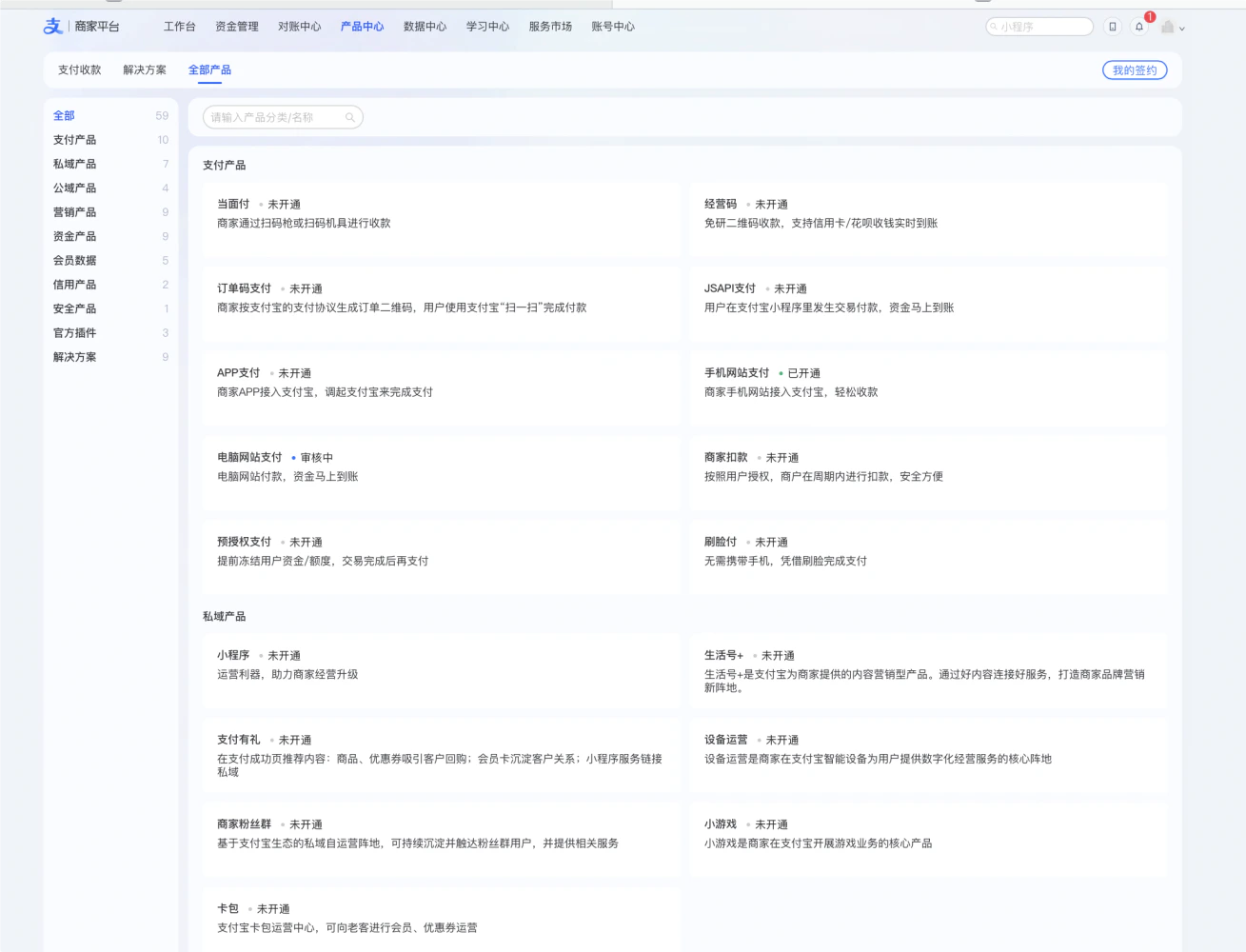Open the 订单码支付 product card
Screen dimensions: 1246x952
442,305
